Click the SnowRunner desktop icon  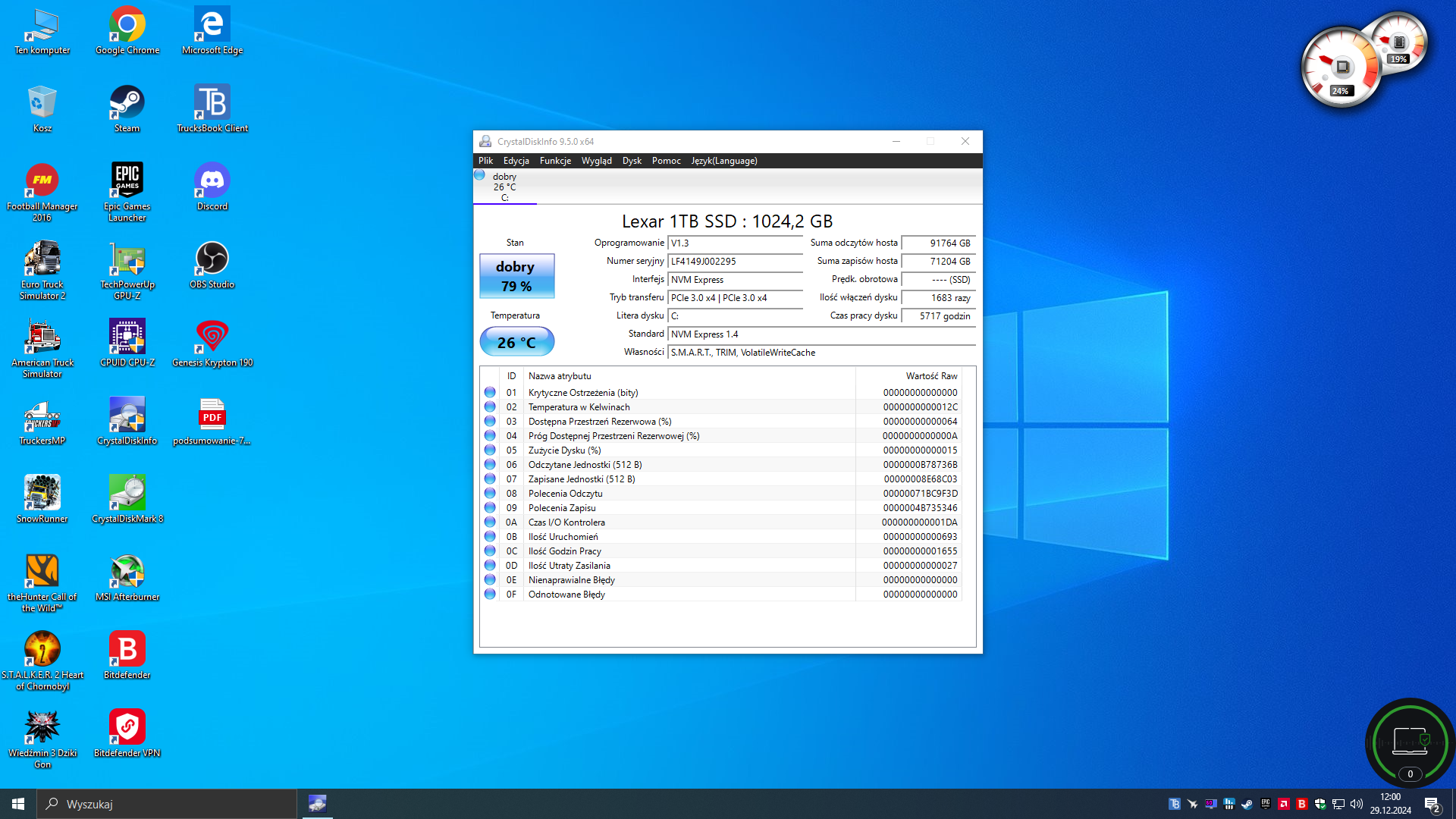42,500
